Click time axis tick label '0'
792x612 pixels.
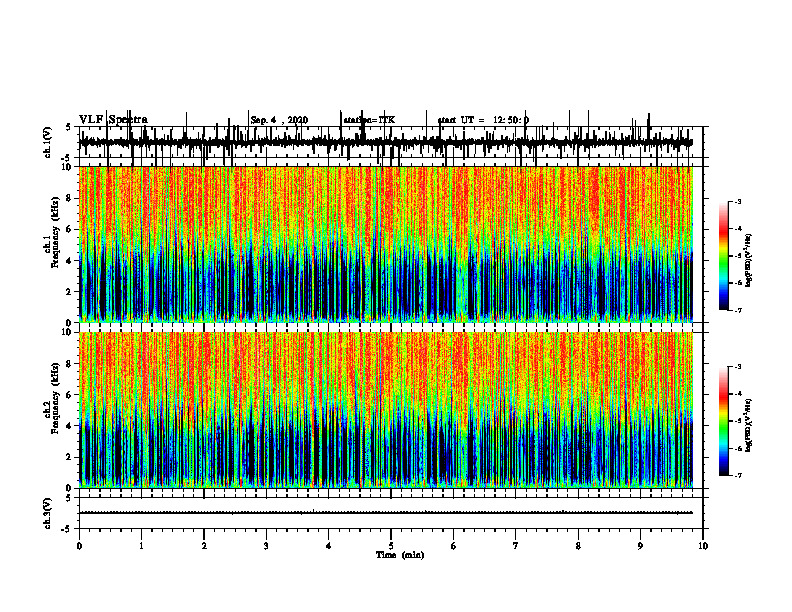click(x=79, y=546)
